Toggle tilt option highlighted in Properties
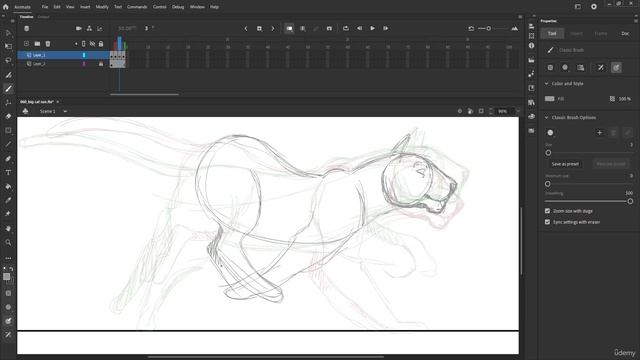The image size is (640, 360). tap(616, 67)
